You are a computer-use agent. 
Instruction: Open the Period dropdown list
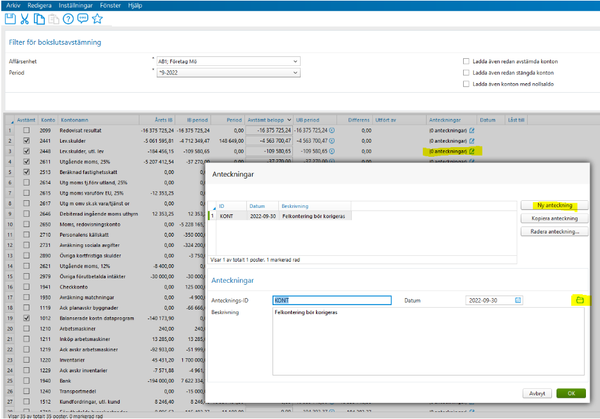pyautogui.click(x=295, y=72)
